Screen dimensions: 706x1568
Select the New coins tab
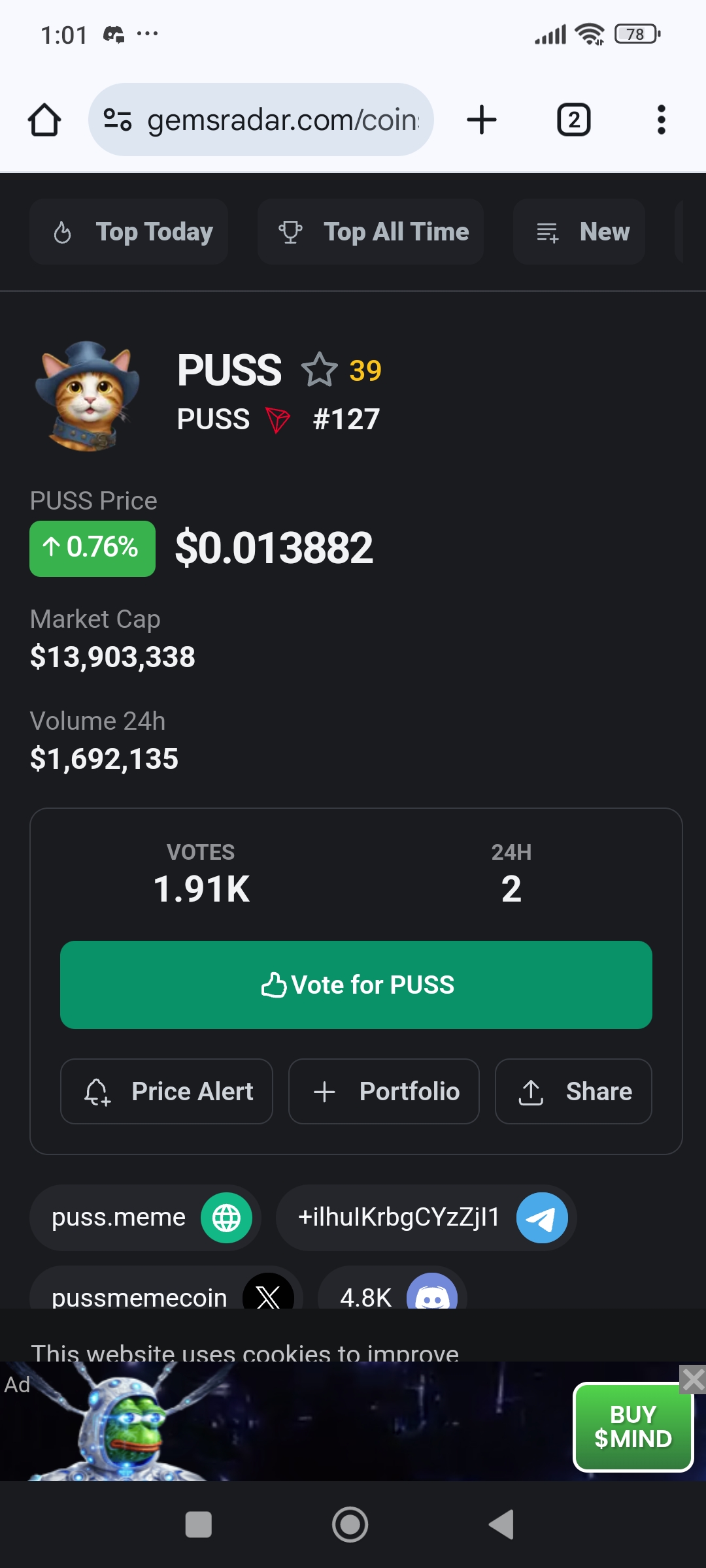[579, 231]
